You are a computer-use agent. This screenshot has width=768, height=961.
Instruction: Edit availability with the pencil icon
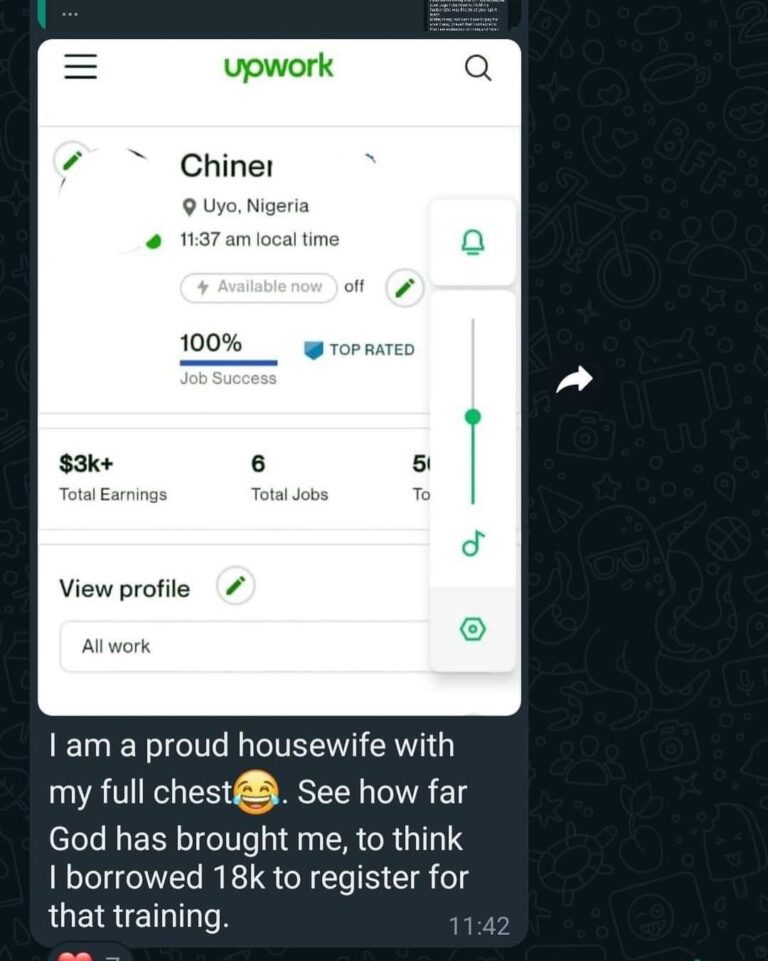405,287
